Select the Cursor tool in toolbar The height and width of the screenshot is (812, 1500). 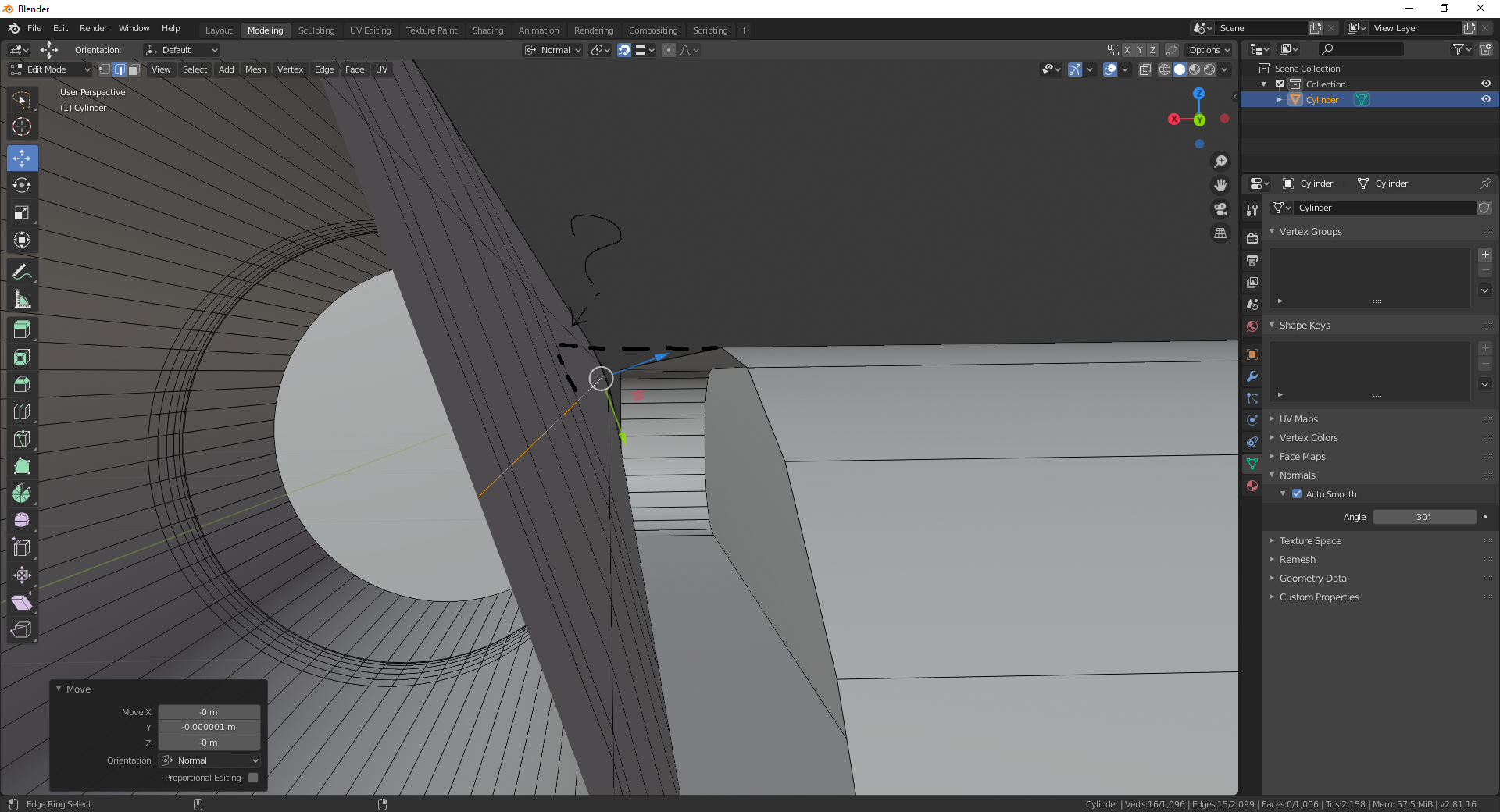22,126
